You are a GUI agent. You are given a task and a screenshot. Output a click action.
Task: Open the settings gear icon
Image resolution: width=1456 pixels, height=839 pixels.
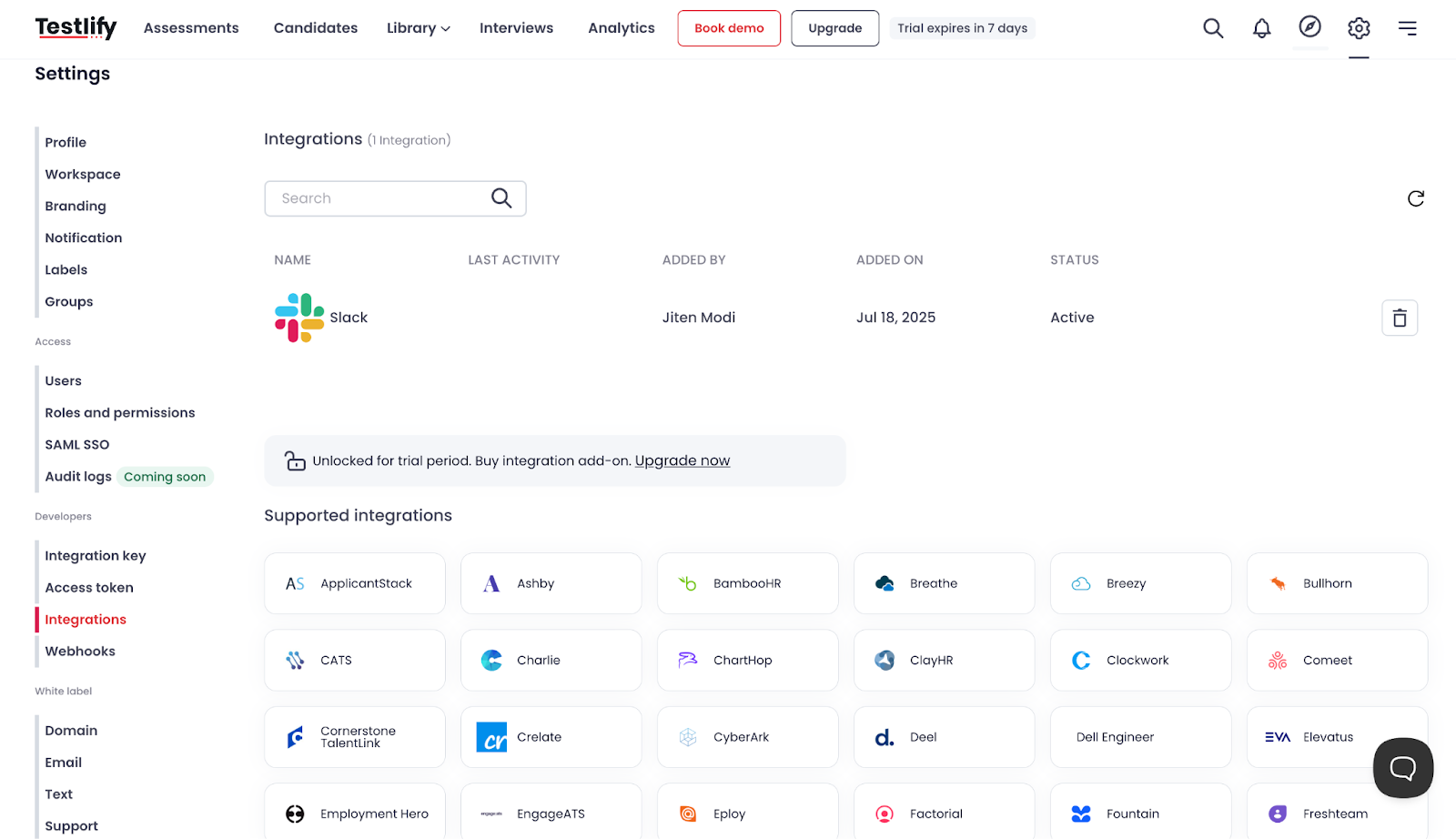[1359, 28]
